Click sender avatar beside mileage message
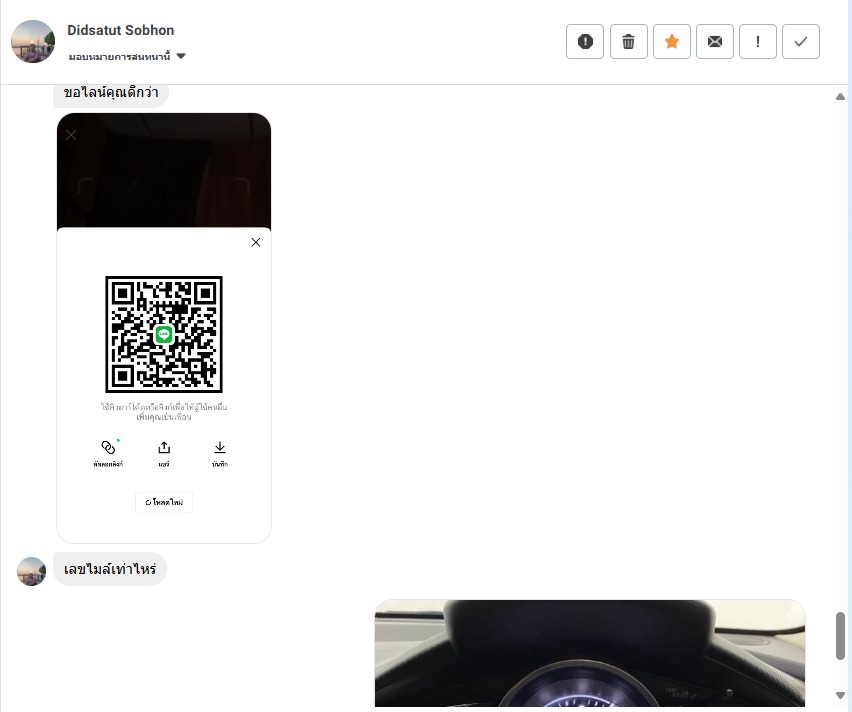 [x=32, y=571]
